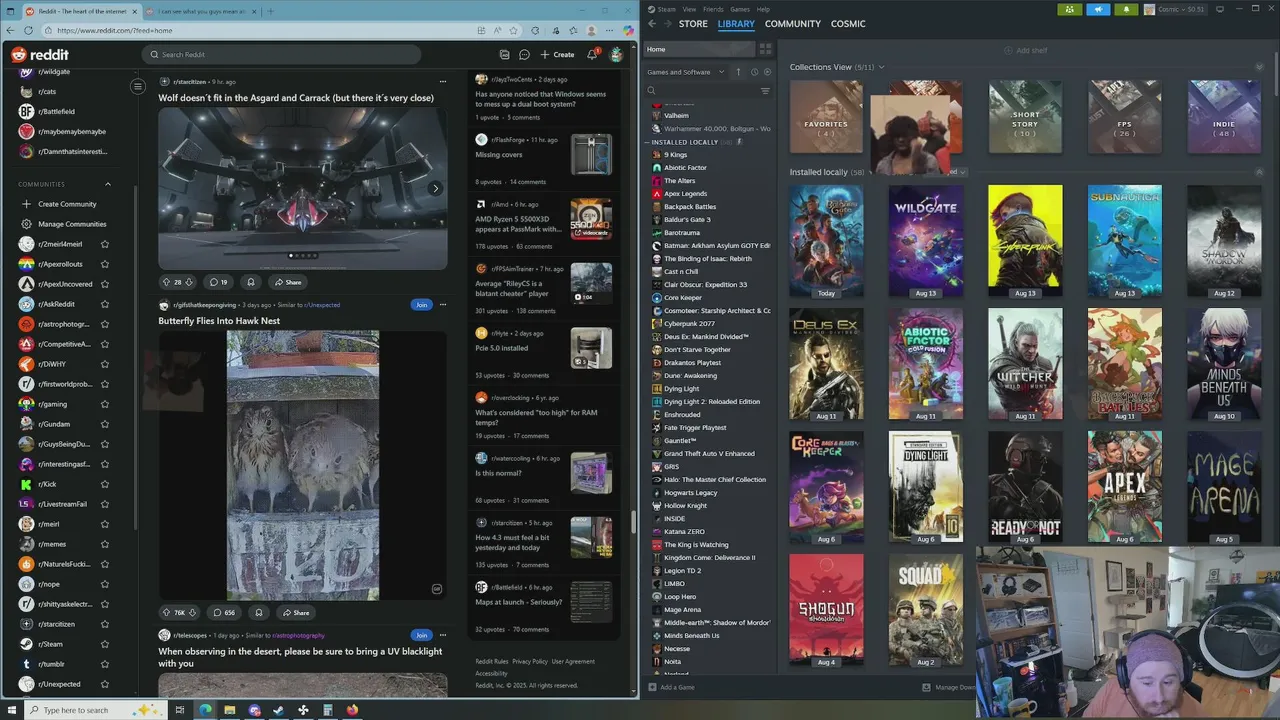Open Edge Copilot sidebar icon
Viewport: 1280px width, 720px height.
(x=629, y=31)
